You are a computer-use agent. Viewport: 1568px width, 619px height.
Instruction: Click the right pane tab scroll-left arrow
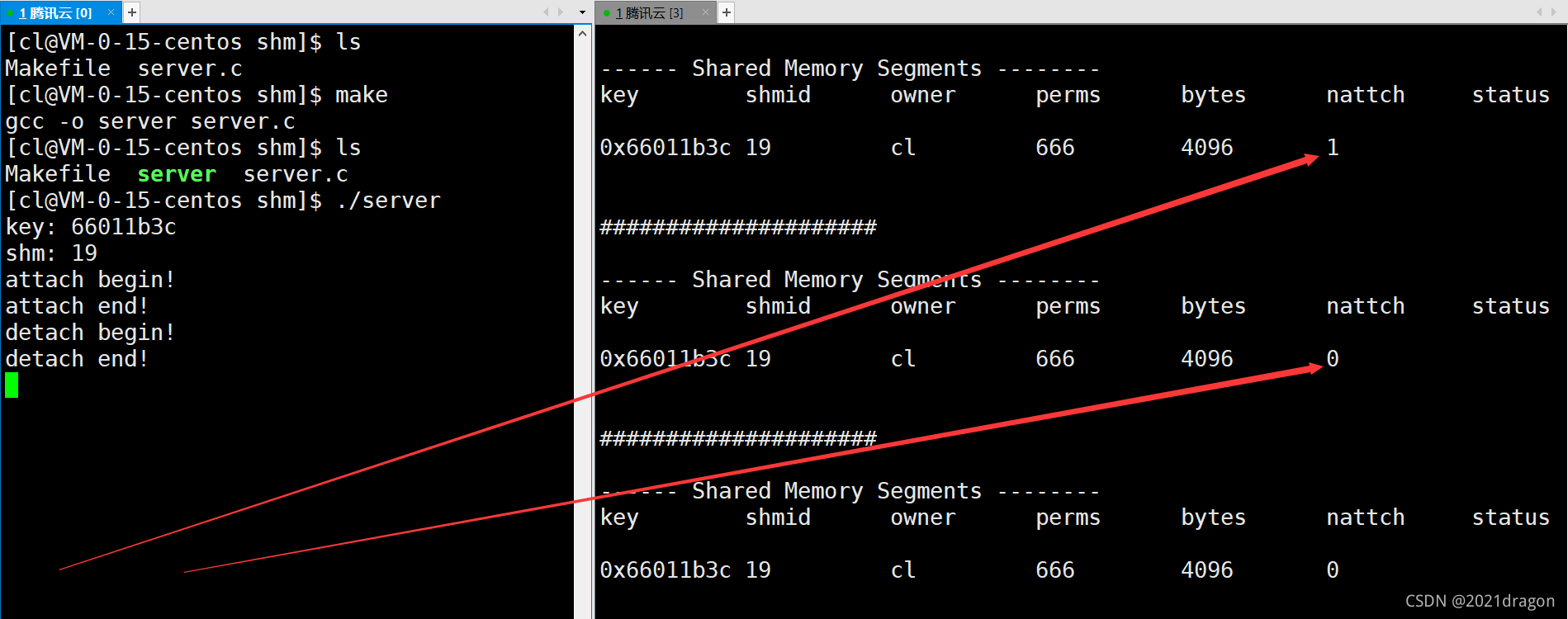tap(1539, 12)
